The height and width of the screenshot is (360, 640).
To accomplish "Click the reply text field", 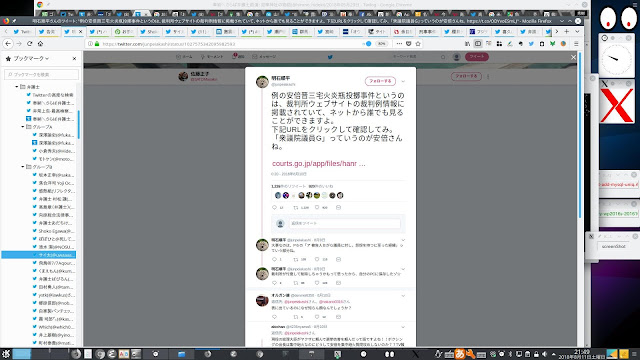I will coord(344,223).
